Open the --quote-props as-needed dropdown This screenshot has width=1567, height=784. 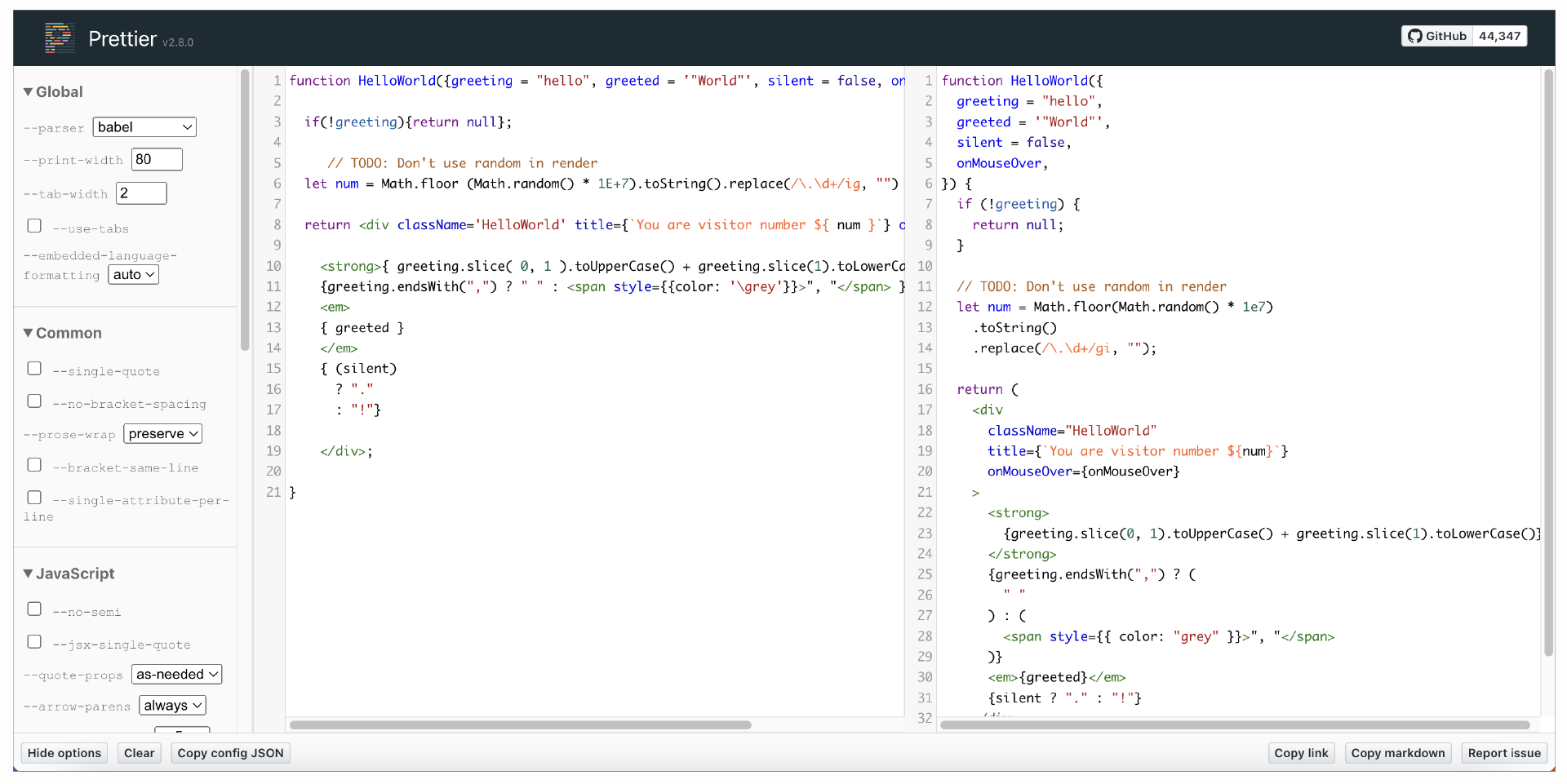tap(176, 675)
